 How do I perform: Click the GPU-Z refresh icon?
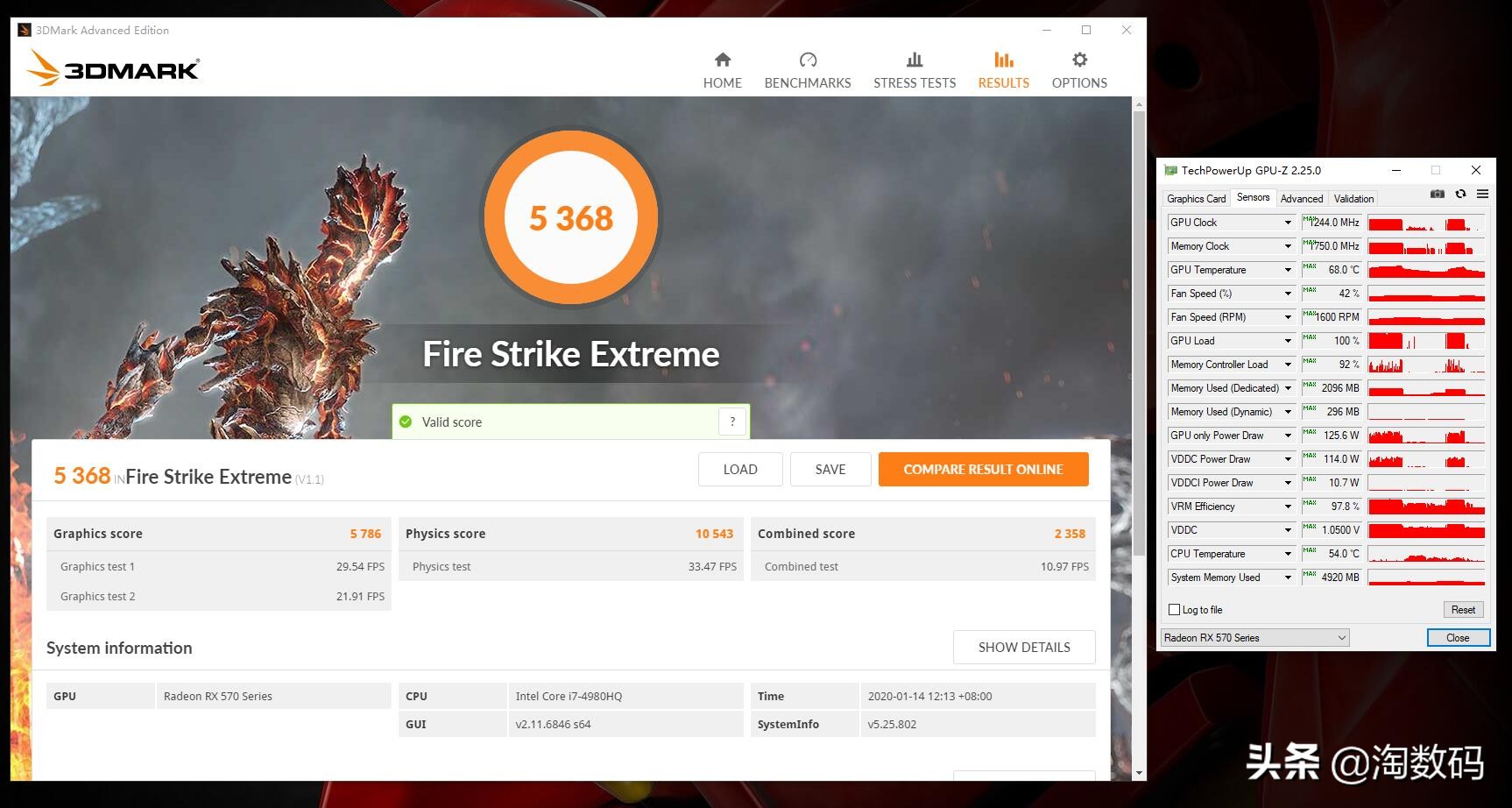pyautogui.click(x=1460, y=194)
